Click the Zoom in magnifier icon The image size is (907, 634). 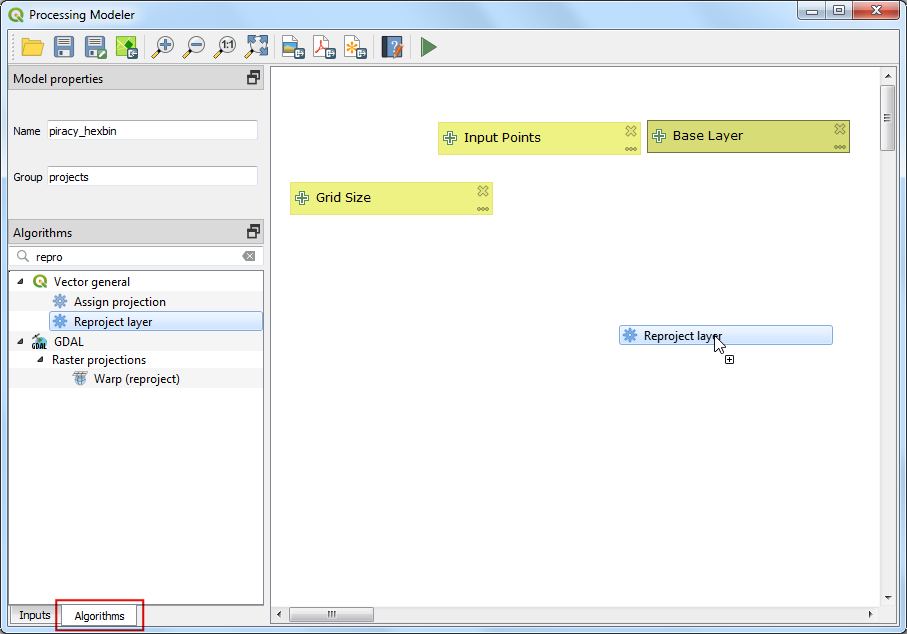click(x=163, y=46)
